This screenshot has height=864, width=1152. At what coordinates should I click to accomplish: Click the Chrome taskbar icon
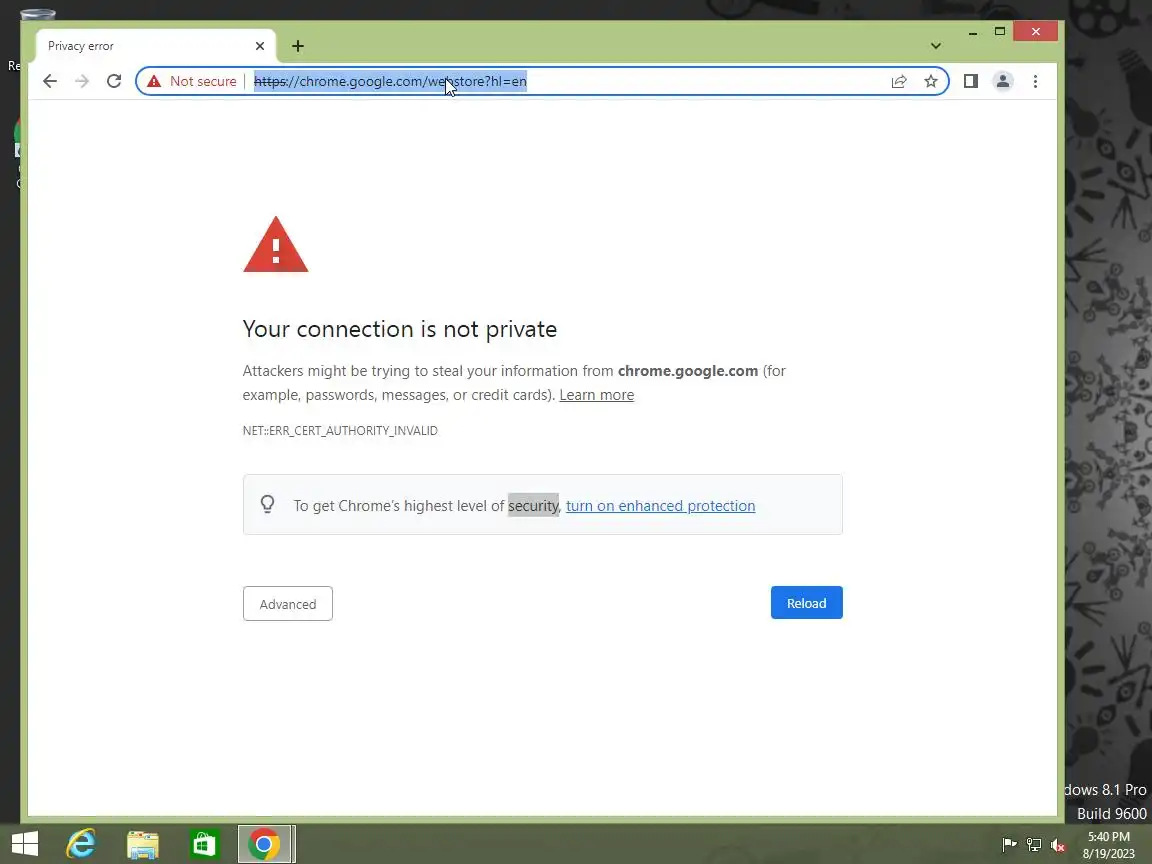[266, 843]
